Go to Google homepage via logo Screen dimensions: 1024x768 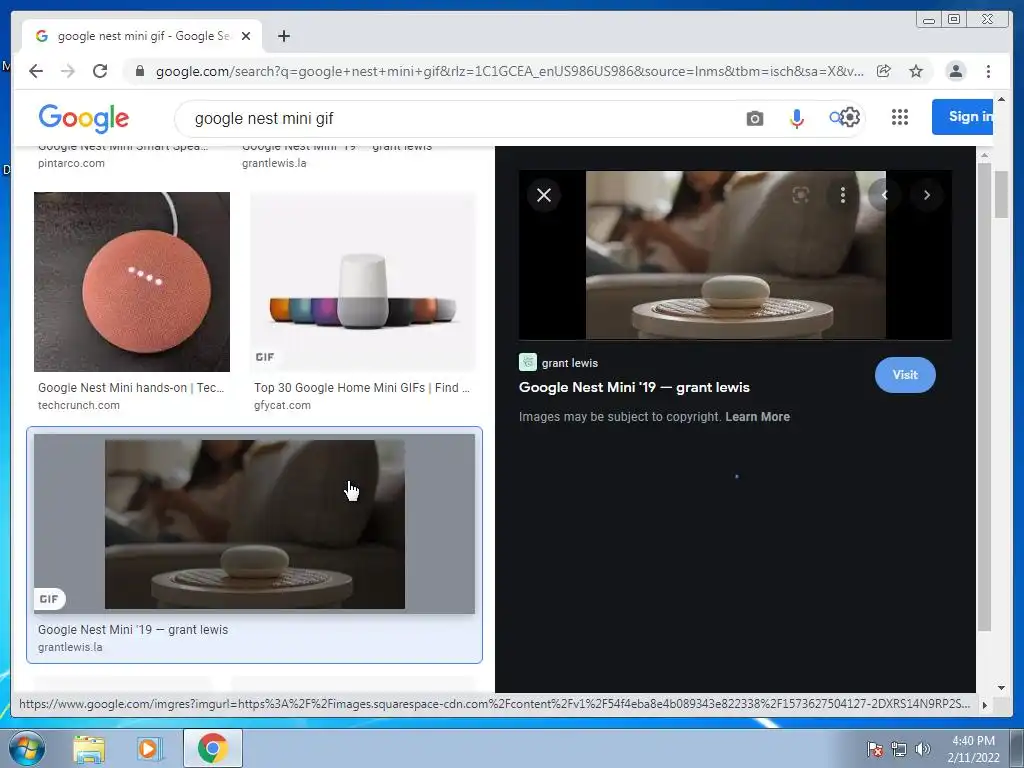84,118
